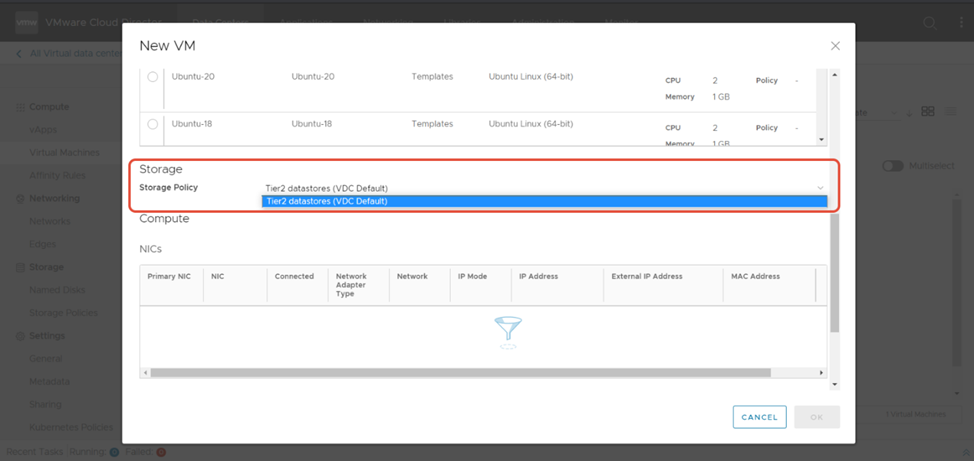Click NIC table right scroll arrow
Screen dimensions: 974x461
(x=822, y=373)
